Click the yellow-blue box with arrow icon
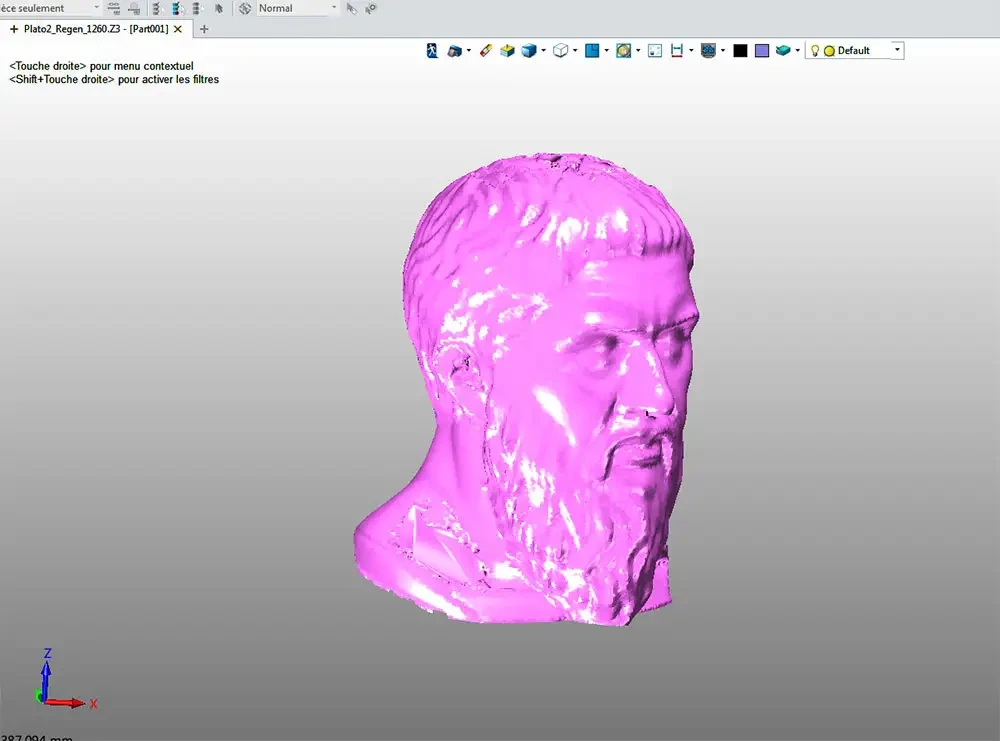This screenshot has height=741, width=1000. click(x=507, y=50)
